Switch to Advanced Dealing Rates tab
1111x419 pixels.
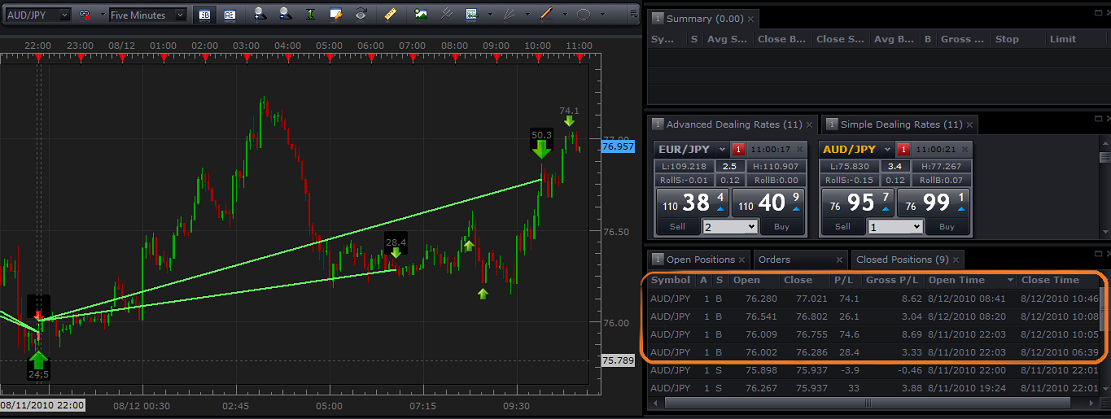tap(733, 125)
